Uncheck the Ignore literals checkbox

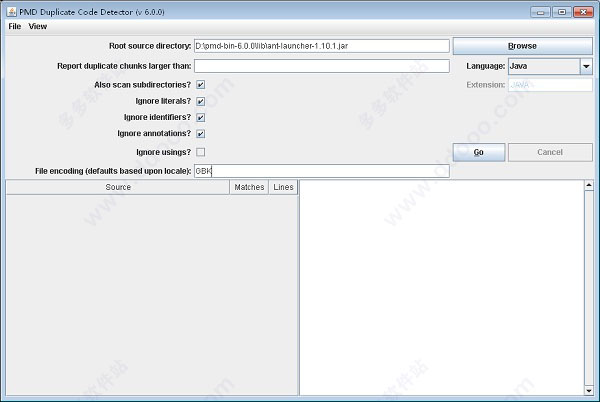(201, 101)
